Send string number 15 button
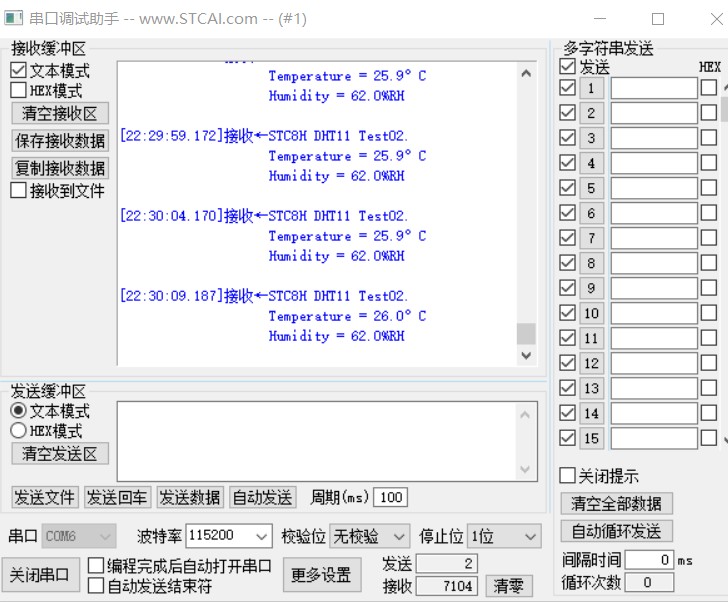The height and width of the screenshot is (602, 728). (x=592, y=438)
